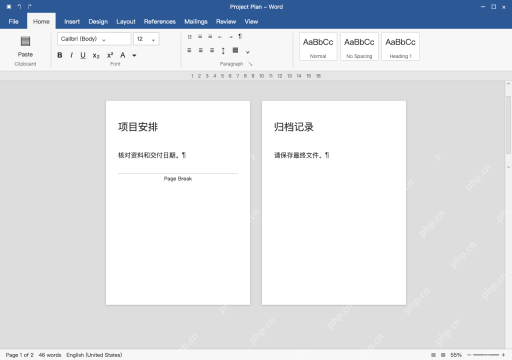512x360 pixels.
Task: Click the Undo icon in title bar
Action: click(x=19, y=7)
